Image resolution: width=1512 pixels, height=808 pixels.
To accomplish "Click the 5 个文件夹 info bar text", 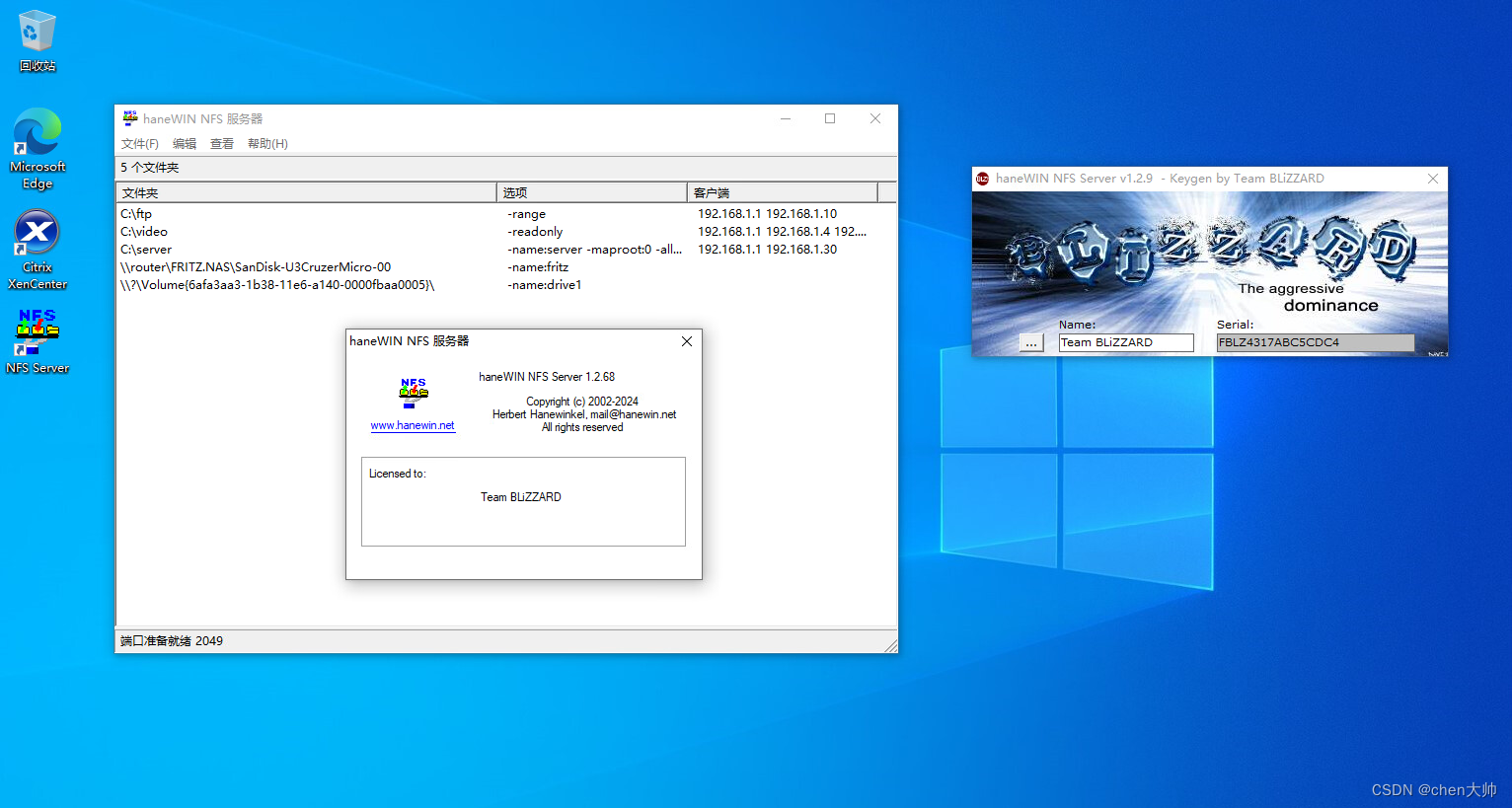I will click(150, 168).
